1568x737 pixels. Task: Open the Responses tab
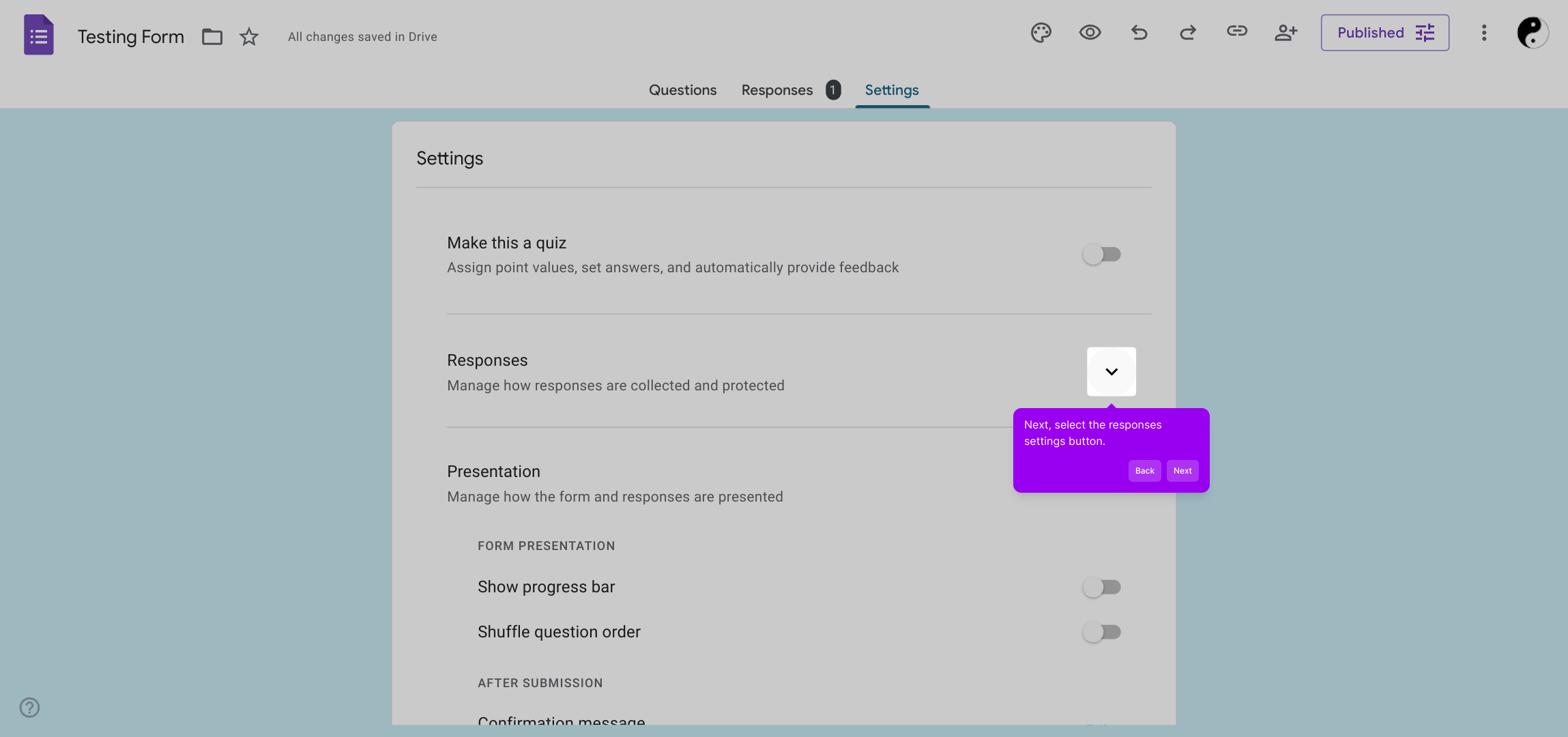pos(777,90)
